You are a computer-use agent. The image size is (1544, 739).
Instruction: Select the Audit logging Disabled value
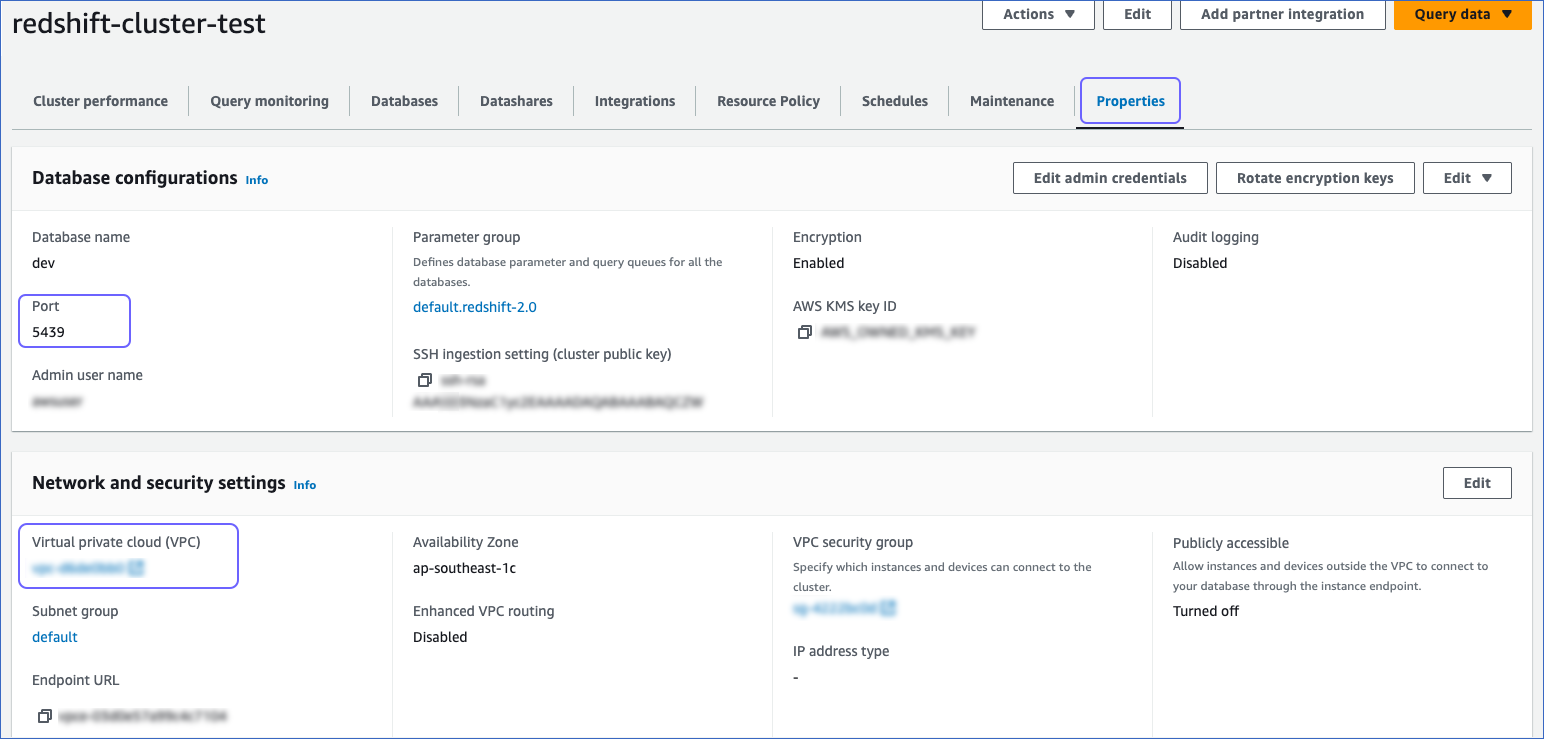(x=1200, y=263)
